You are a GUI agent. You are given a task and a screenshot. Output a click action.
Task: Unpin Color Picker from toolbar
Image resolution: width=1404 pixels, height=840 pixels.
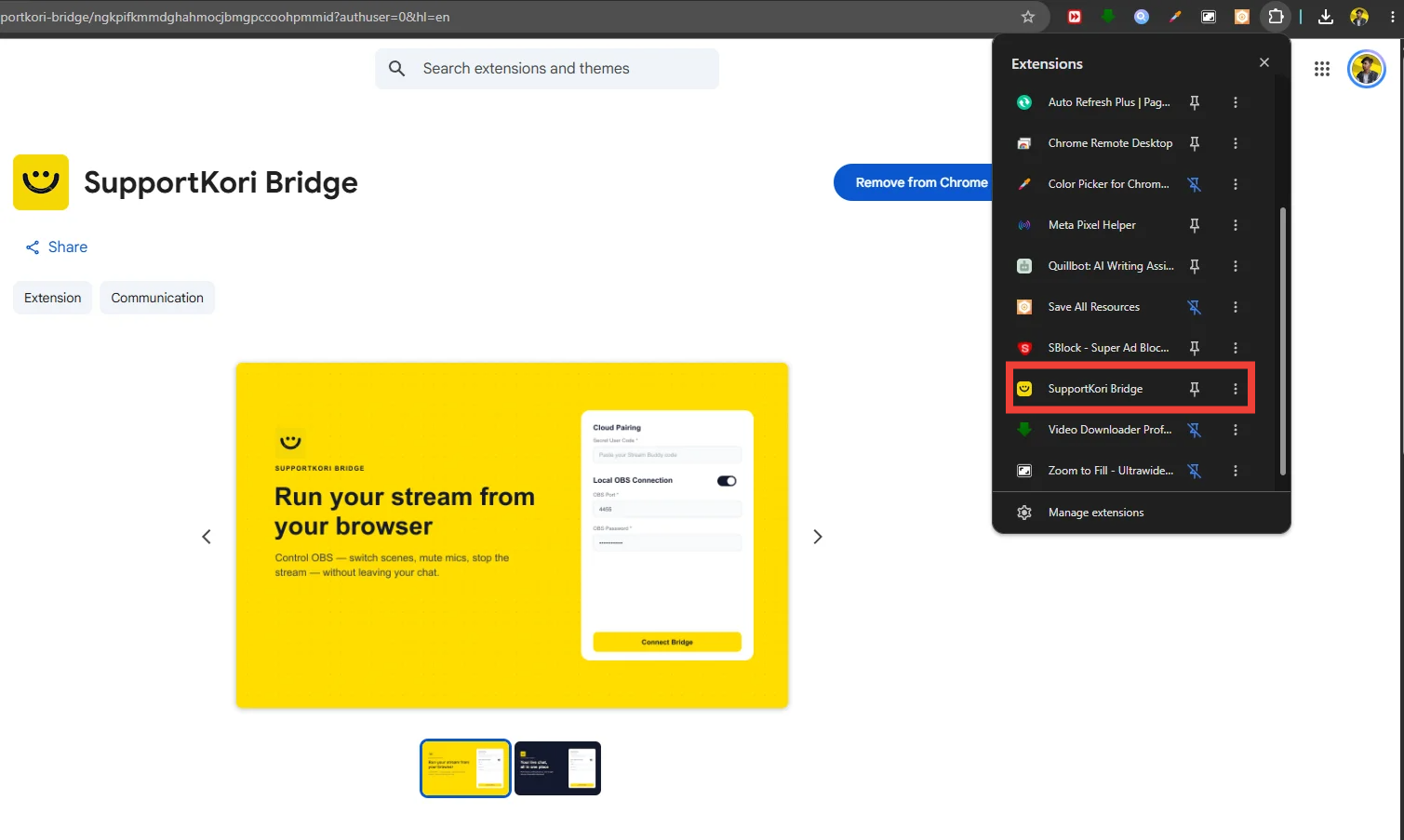pos(1195,184)
